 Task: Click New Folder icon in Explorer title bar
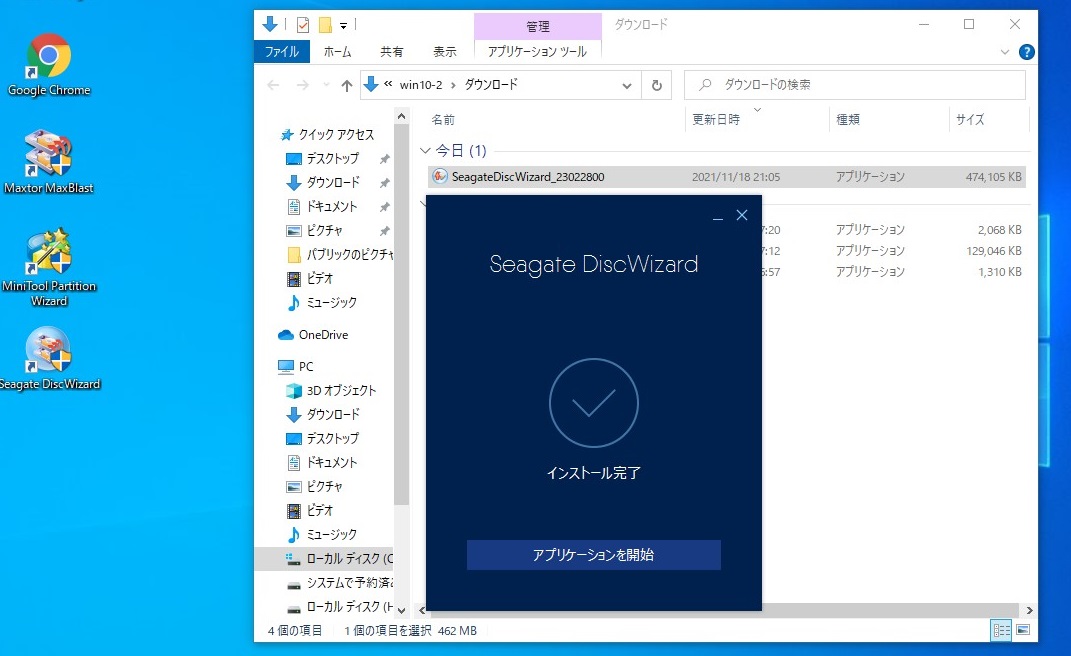(325, 25)
